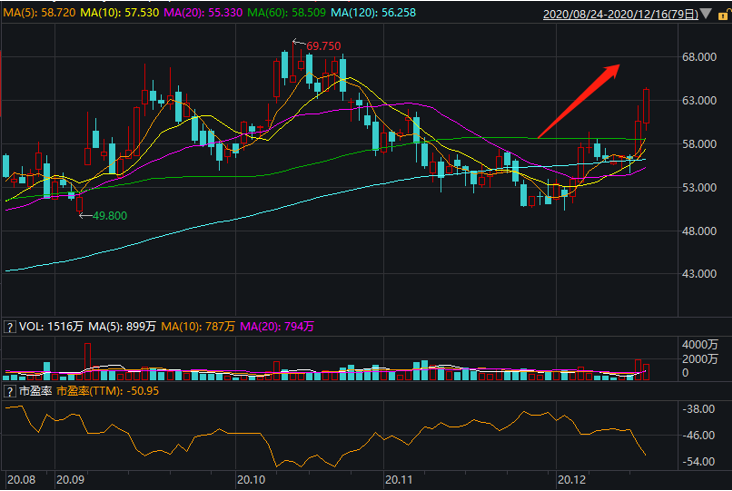
Task: Select the latest red candlestick on chart
Action: [647, 106]
